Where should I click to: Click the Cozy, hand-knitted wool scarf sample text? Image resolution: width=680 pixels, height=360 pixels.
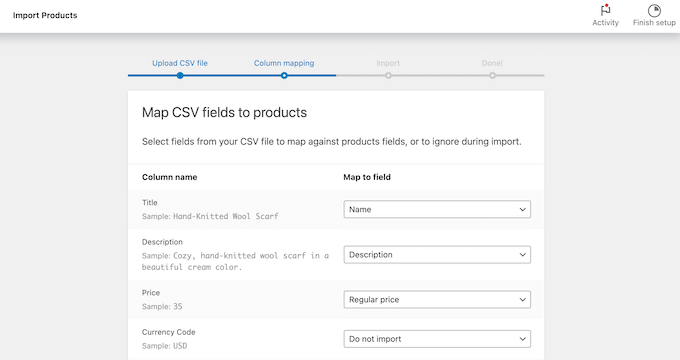pos(235,261)
